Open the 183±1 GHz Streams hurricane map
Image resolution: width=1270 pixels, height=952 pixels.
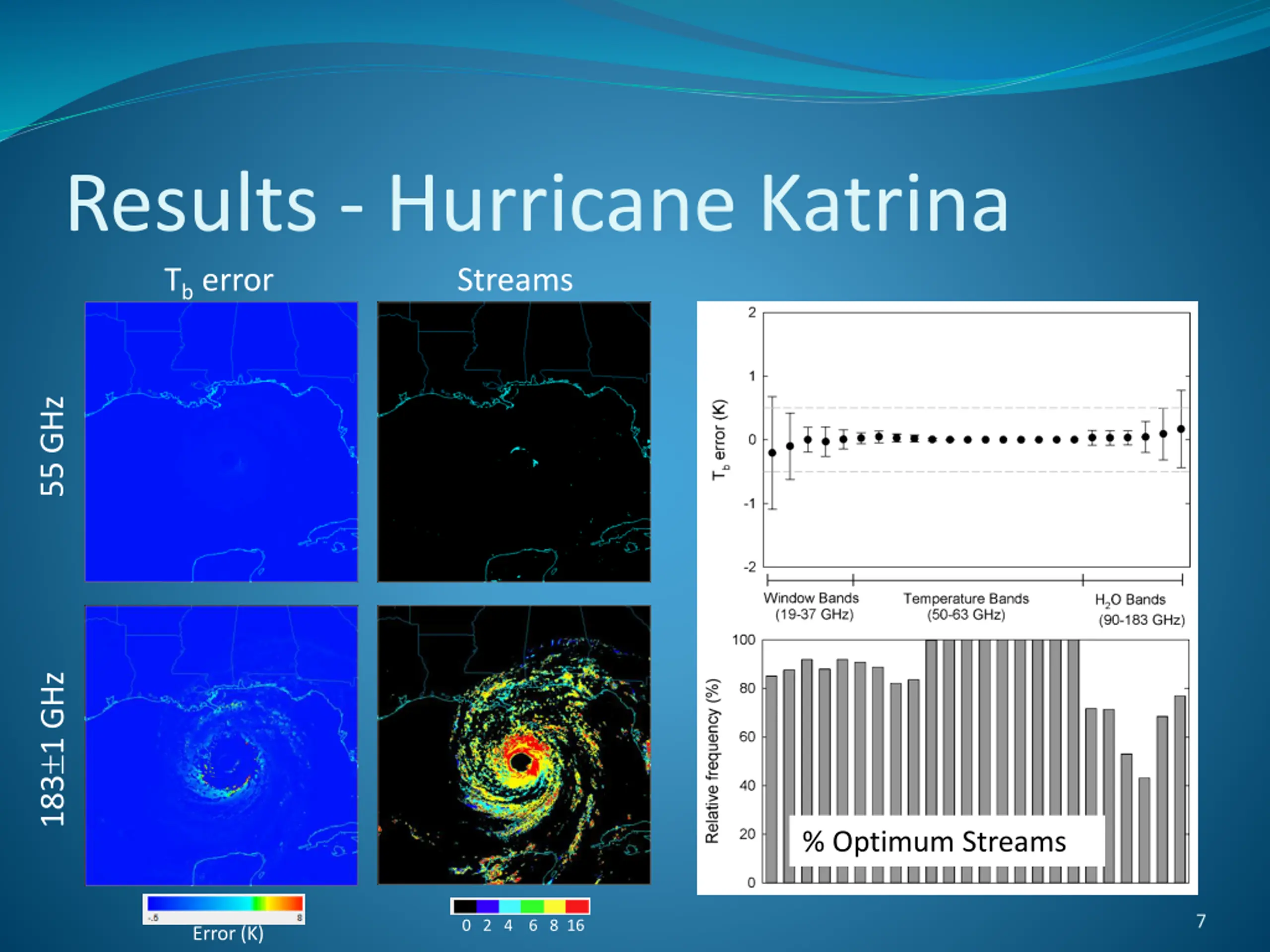[514, 745]
